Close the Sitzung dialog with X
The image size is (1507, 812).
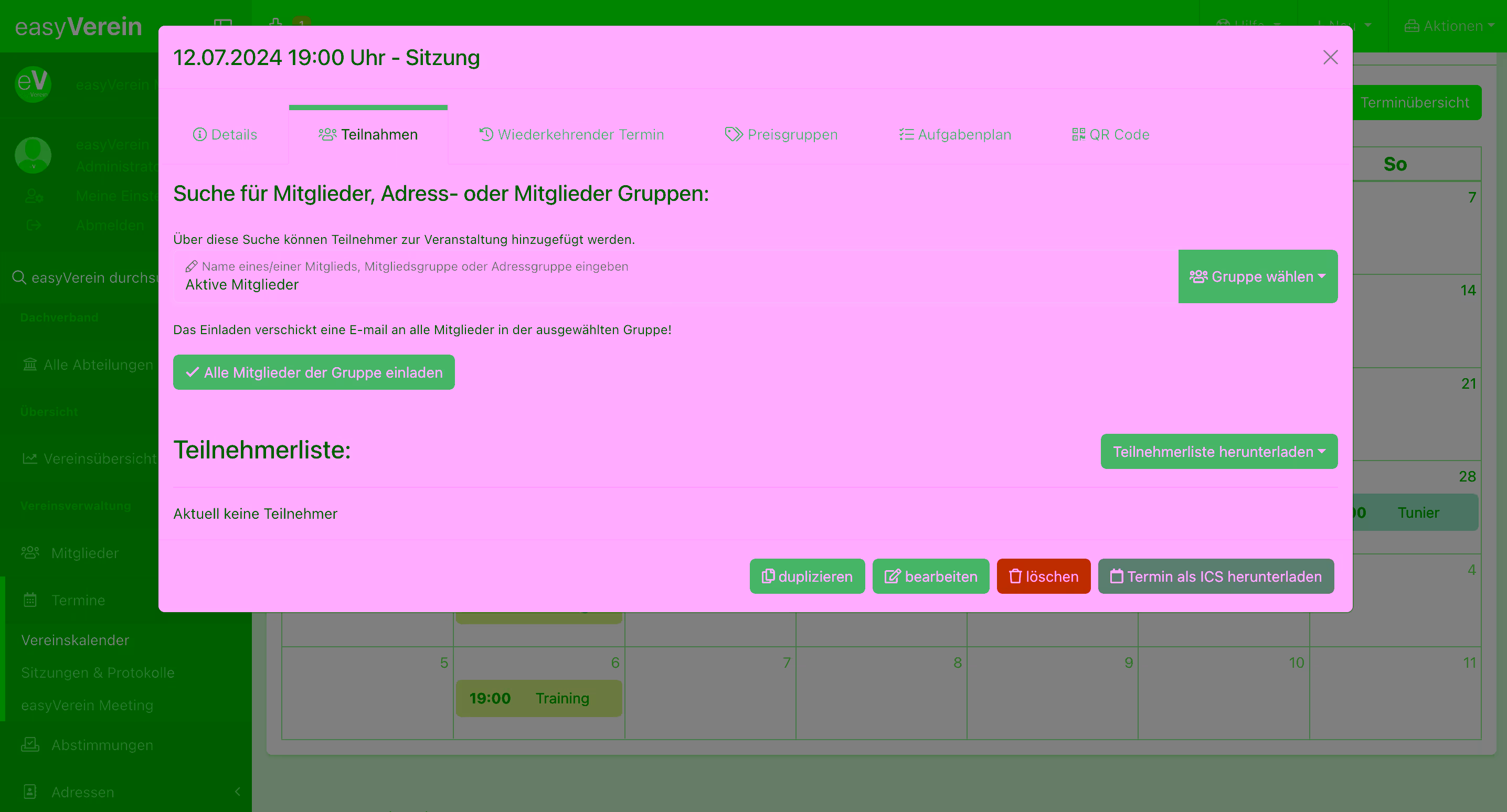click(1330, 57)
